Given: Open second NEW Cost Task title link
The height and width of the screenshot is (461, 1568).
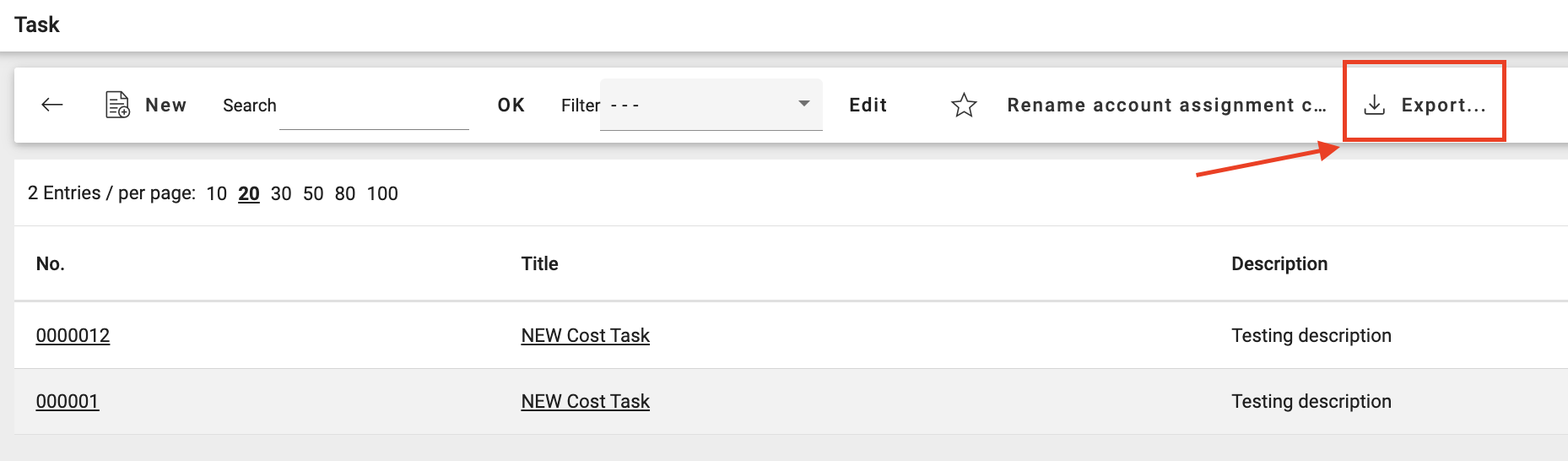Looking at the screenshot, I should point(585,401).
